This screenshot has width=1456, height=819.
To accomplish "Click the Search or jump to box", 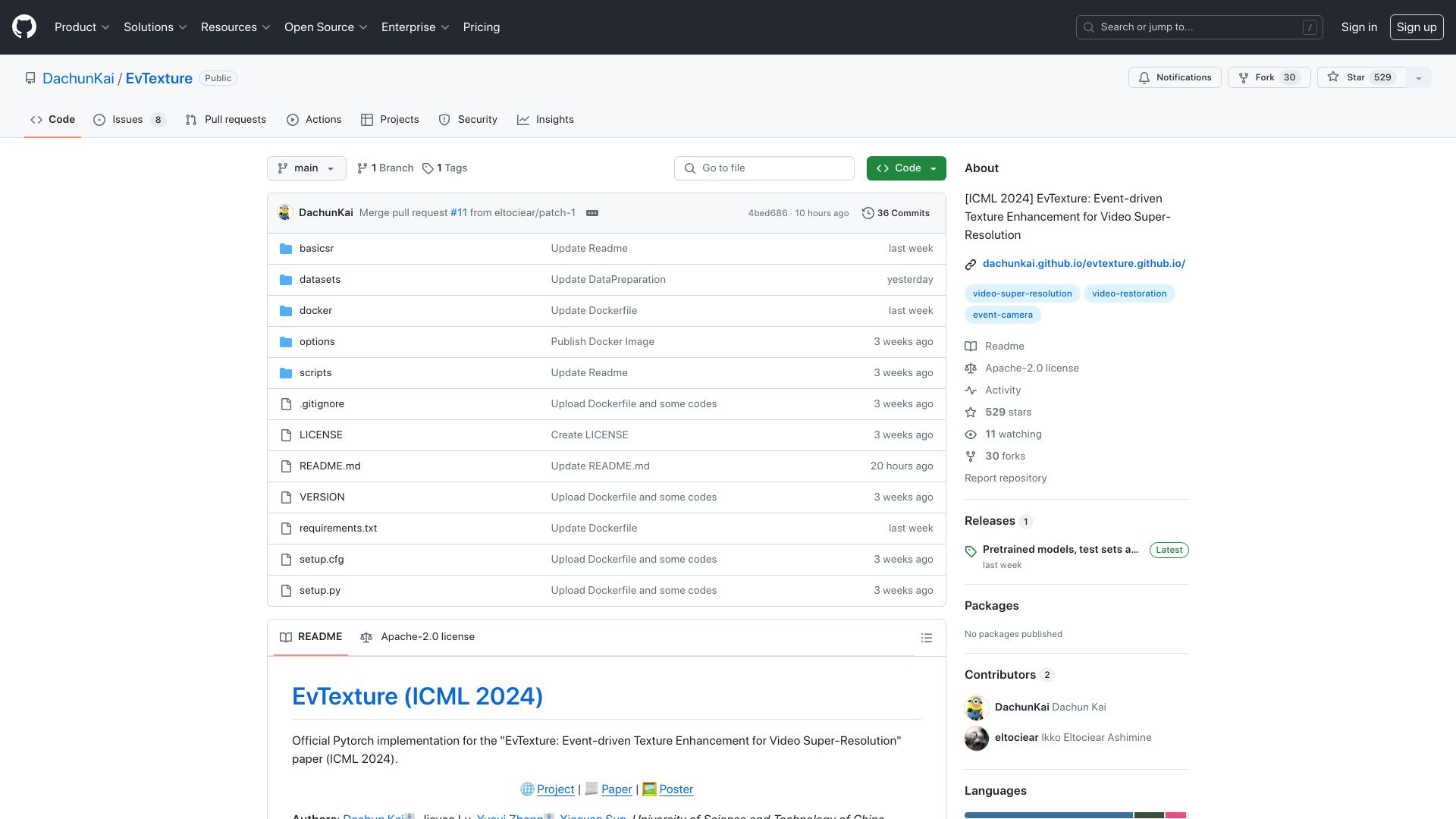I will (1200, 27).
